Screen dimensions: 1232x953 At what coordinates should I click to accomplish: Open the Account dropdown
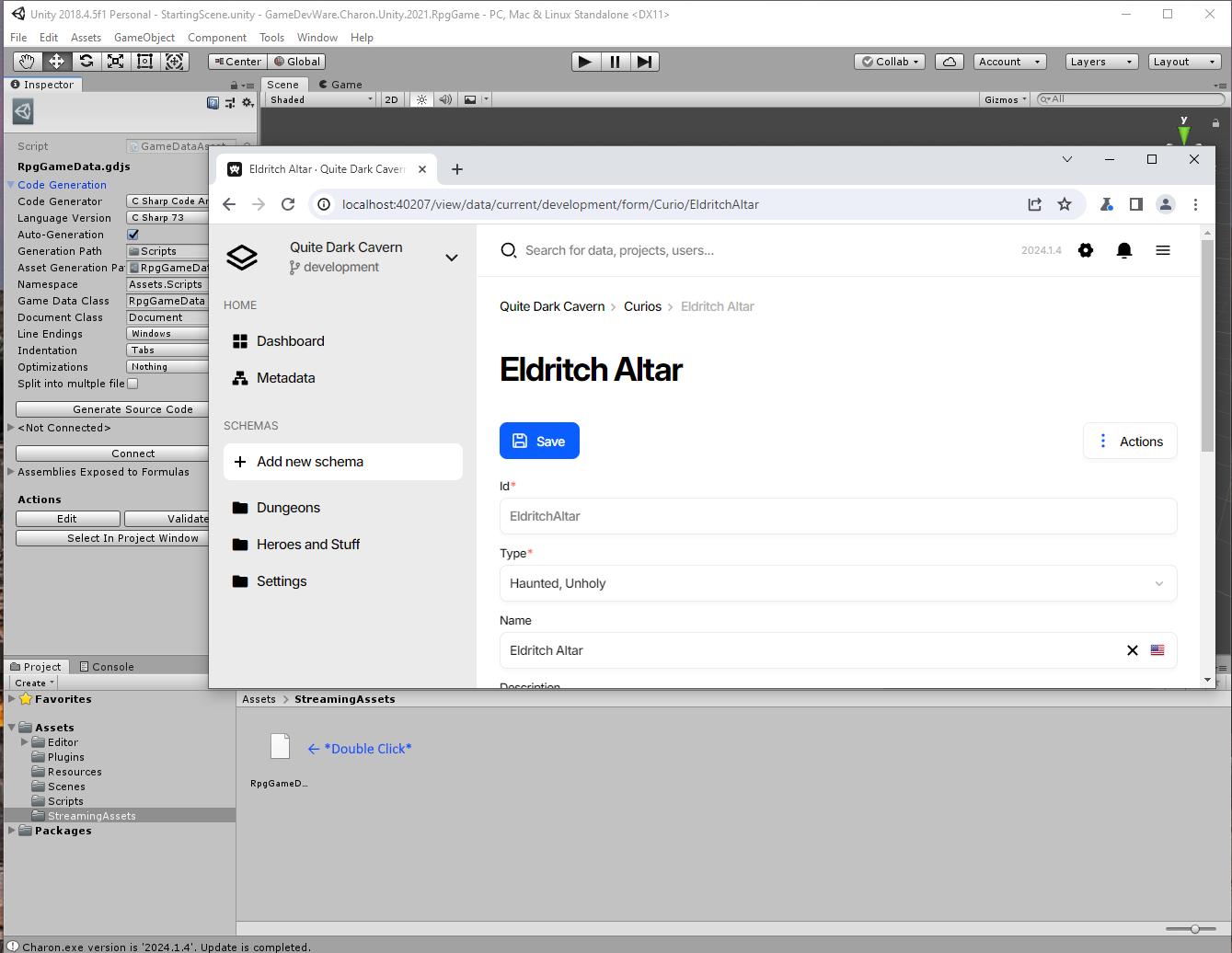pyautogui.click(x=1009, y=62)
